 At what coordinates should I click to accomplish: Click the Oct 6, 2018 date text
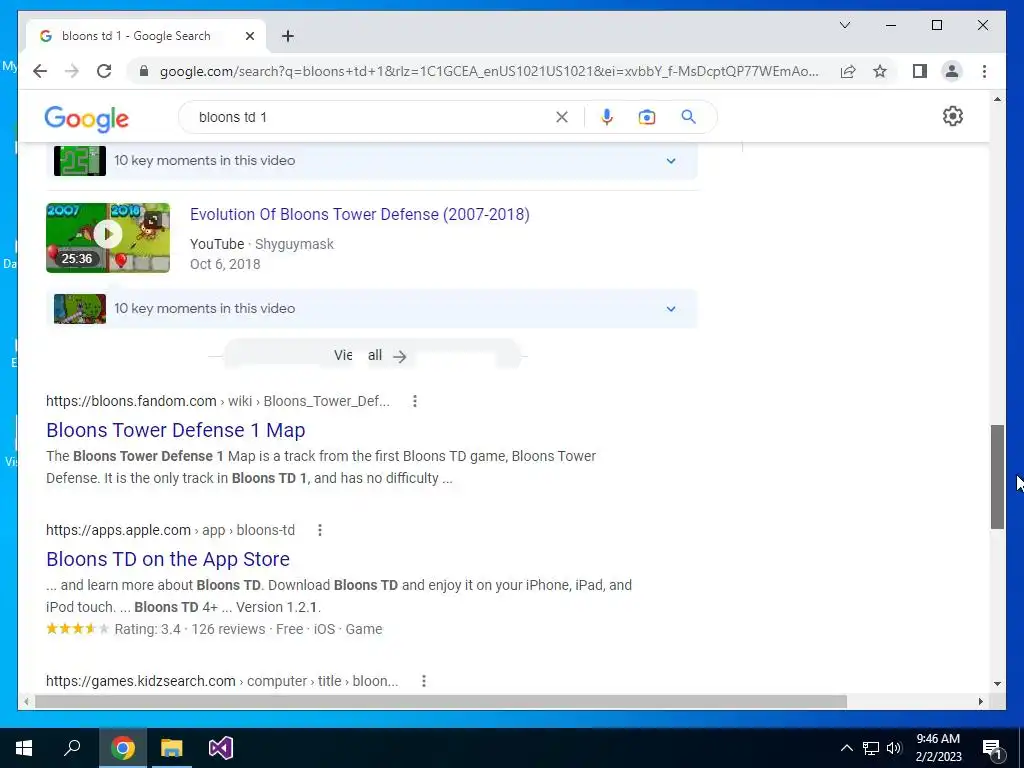225,264
